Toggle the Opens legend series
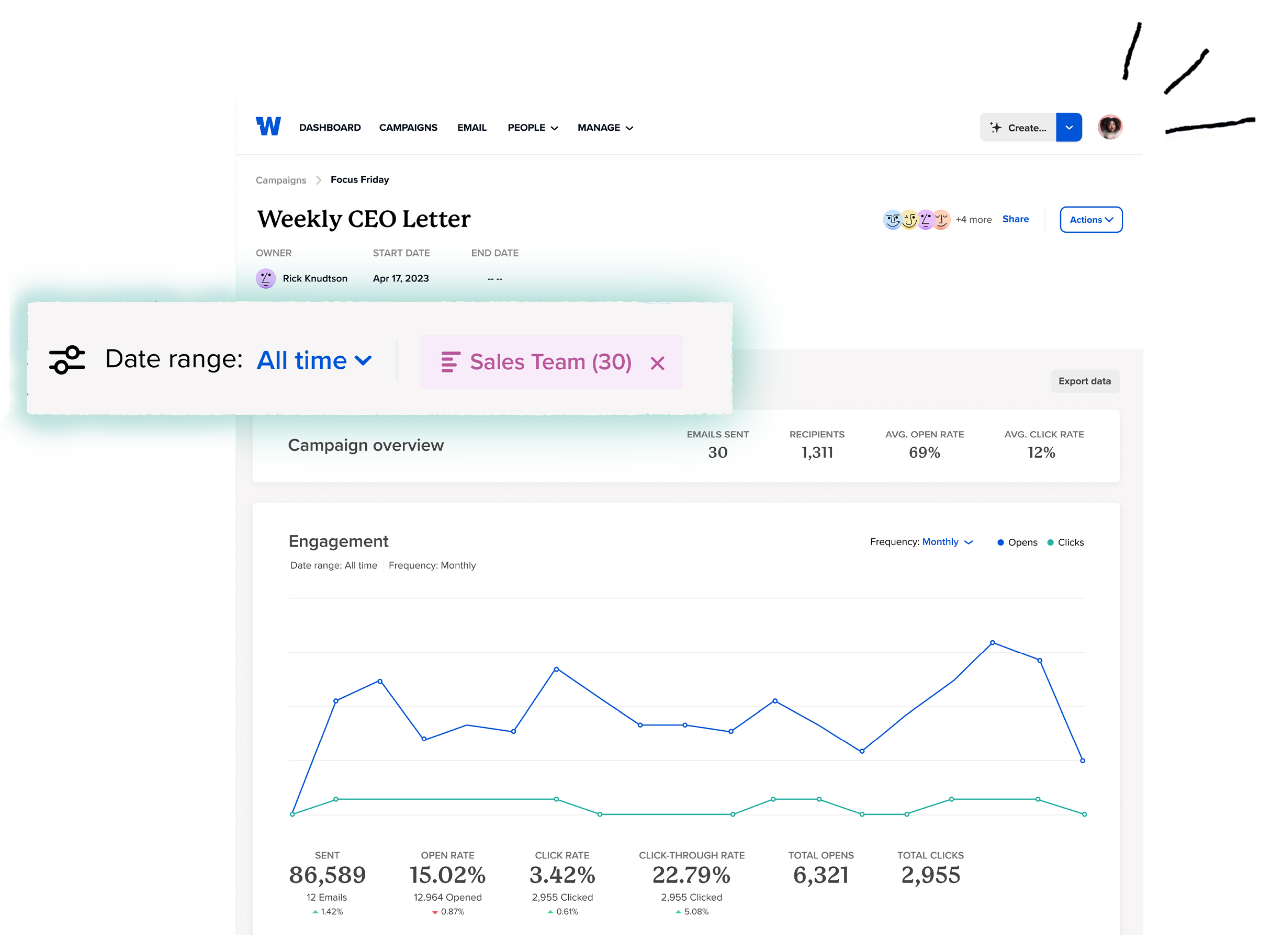The image size is (1272, 952). 1017,542
